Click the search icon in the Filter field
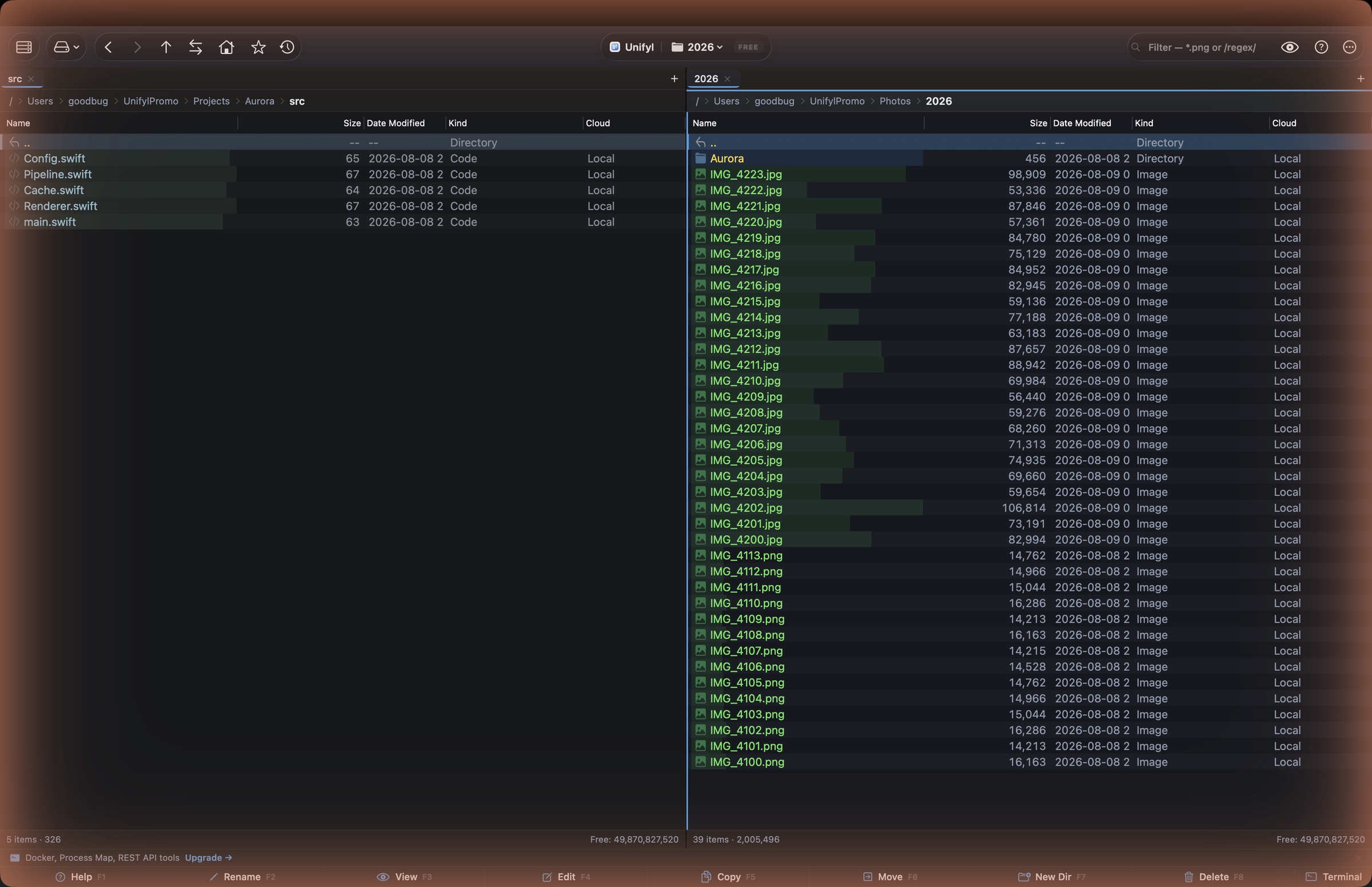Image resolution: width=1372 pixels, height=887 pixels. pos(1135,47)
